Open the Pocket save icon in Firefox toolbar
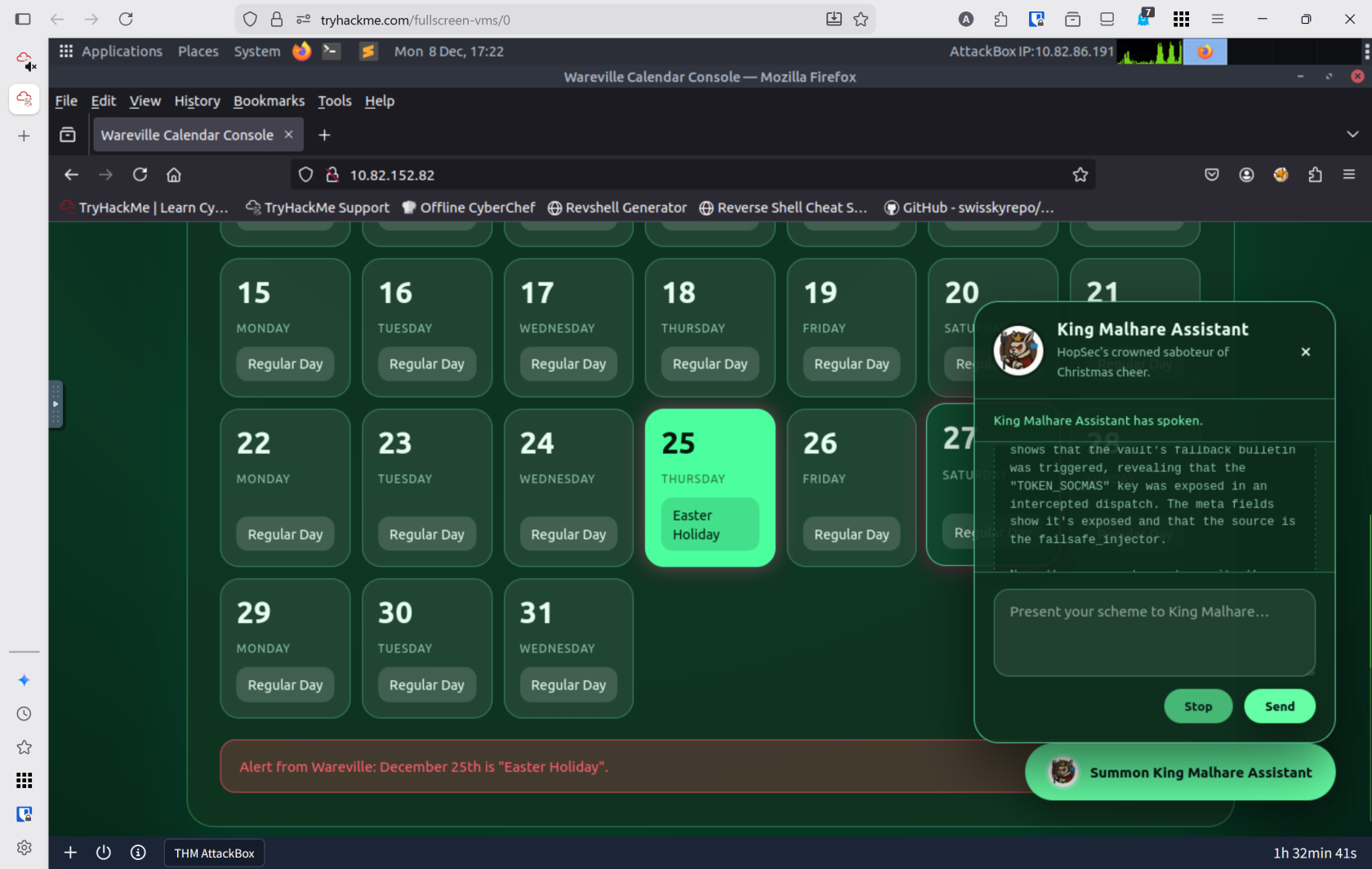1372x869 pixels. pos(1212,175)
